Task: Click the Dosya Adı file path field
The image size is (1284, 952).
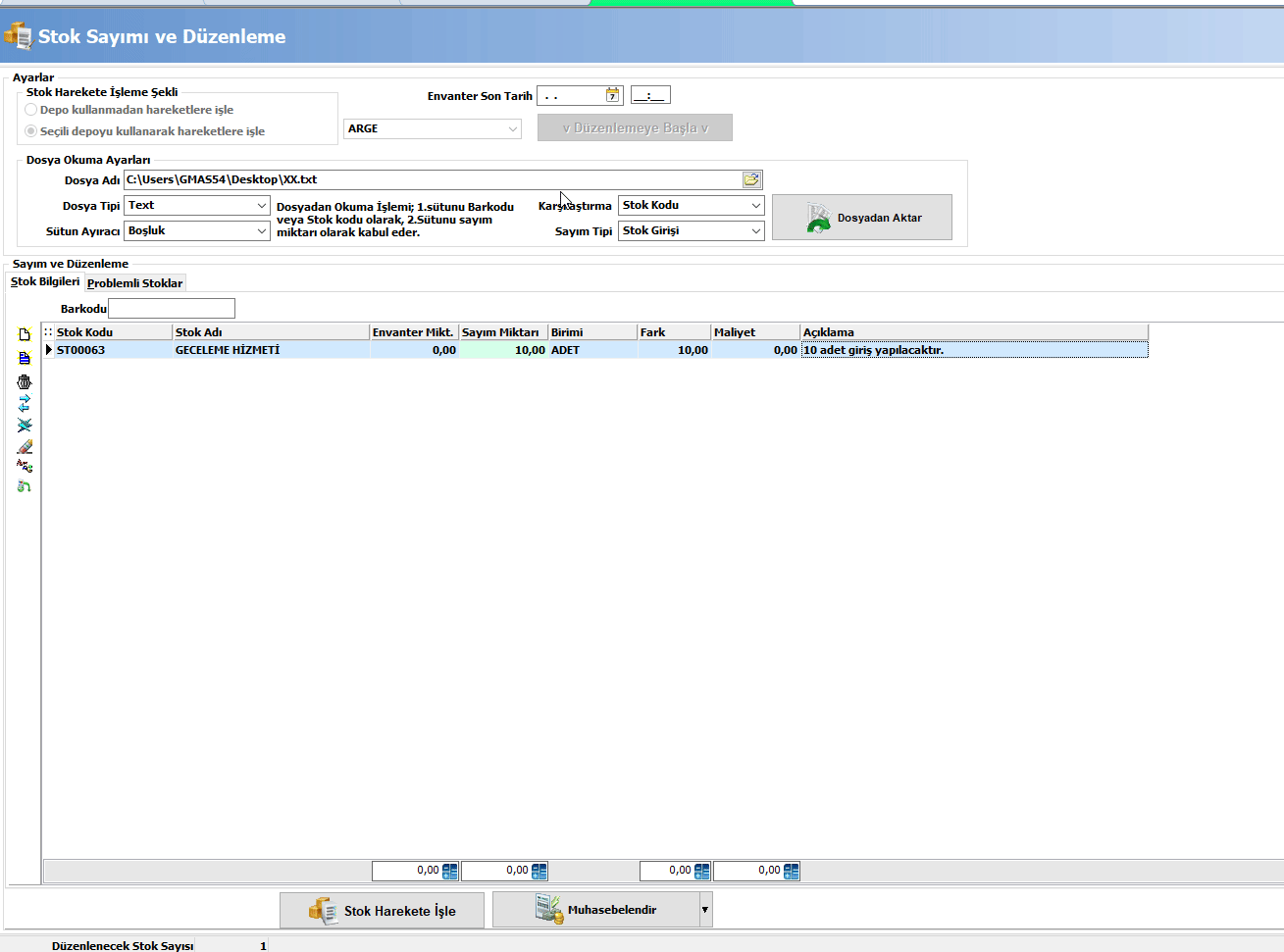Action: [x=434, y=179]
